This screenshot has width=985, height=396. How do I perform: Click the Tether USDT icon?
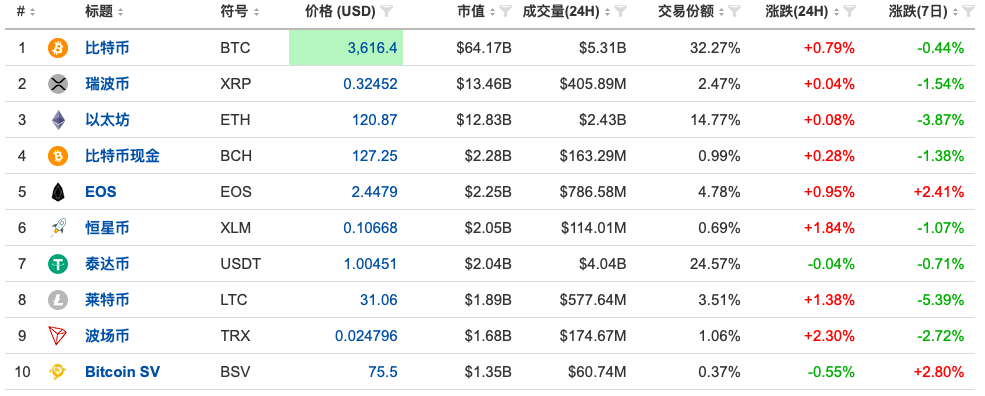click(58, 264)
